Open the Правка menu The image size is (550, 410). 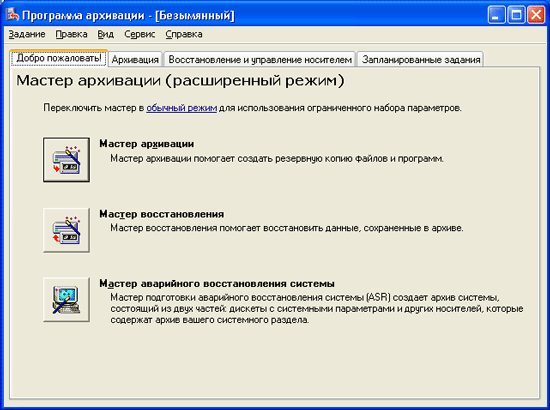(x=71, y=34)
